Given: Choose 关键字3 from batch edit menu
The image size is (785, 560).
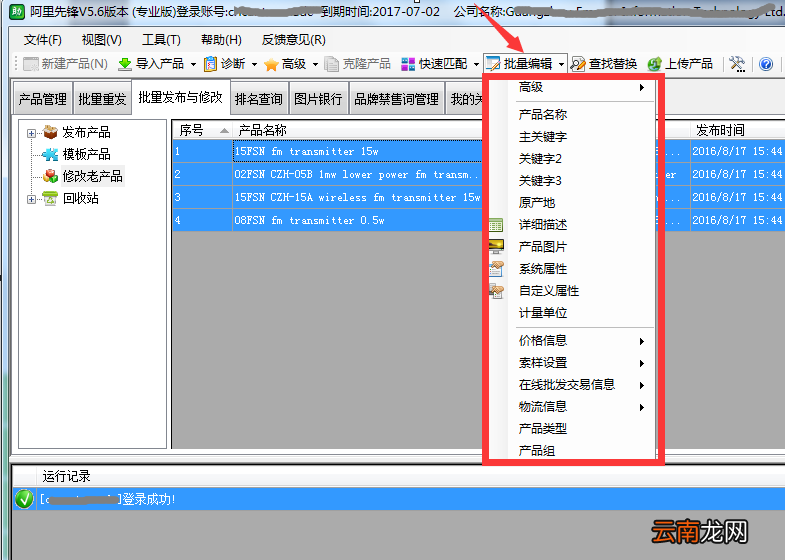Looking at the screenshot, I should (x=540, y=181).
